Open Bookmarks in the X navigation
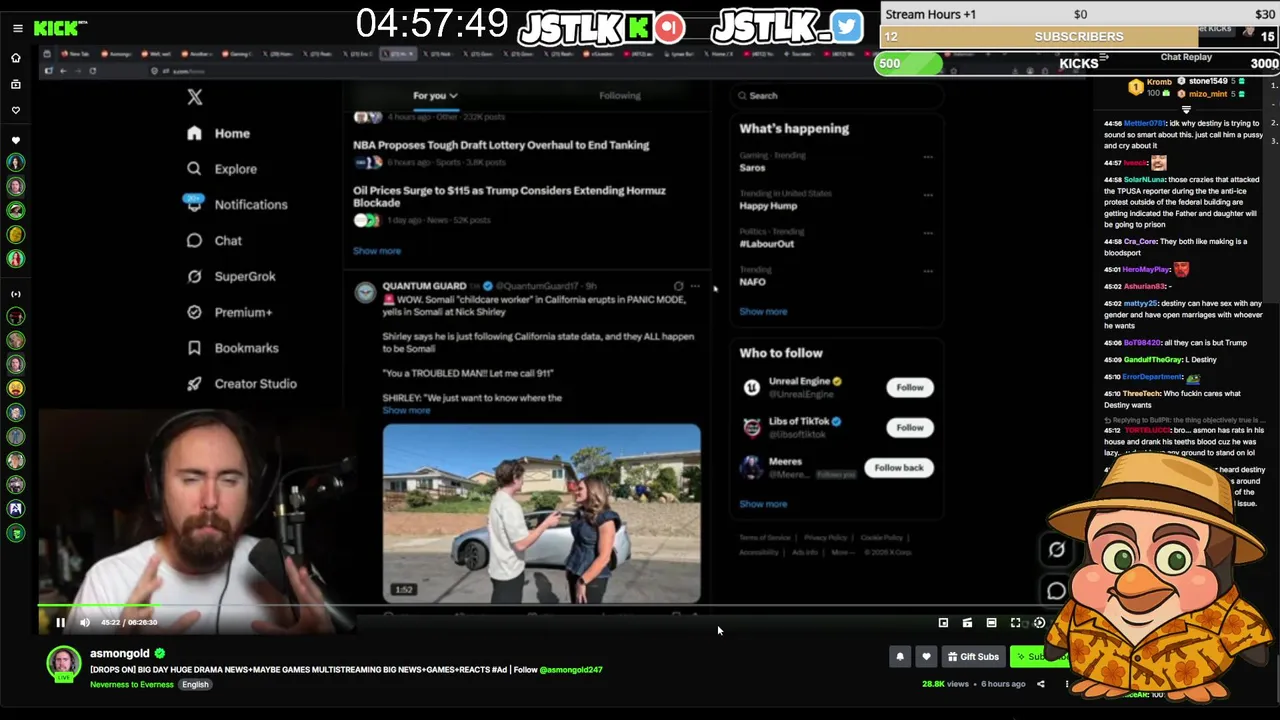 tap(232, 348)
